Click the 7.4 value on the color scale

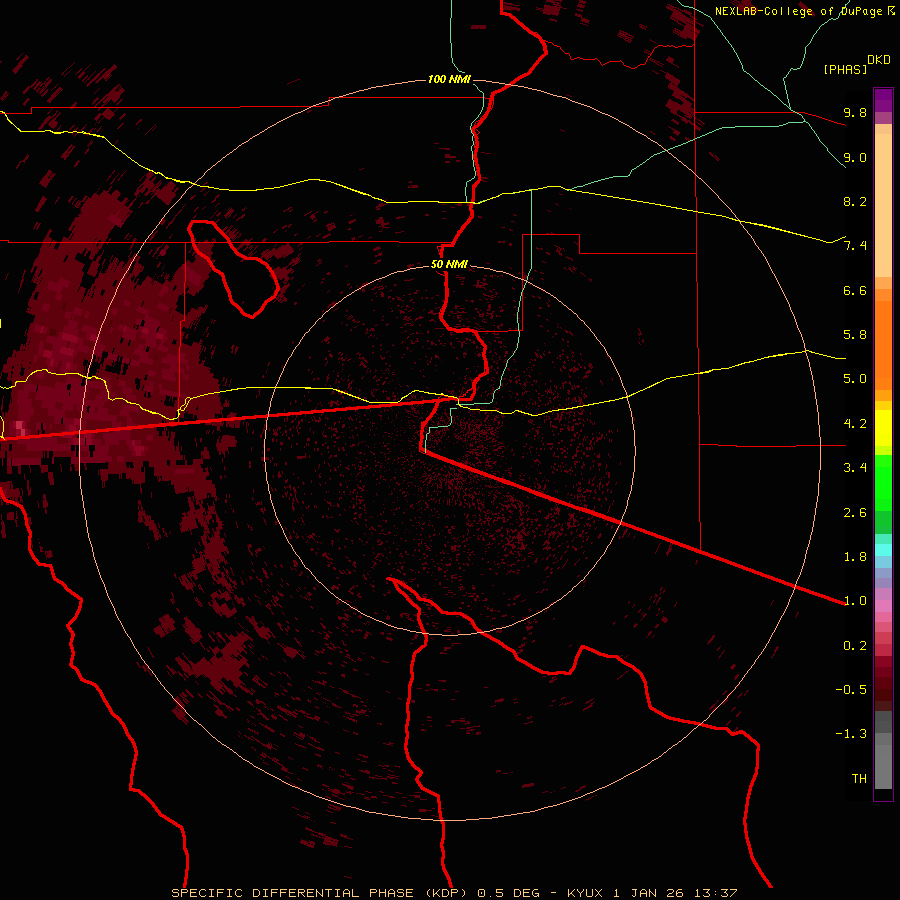(855, 246)
